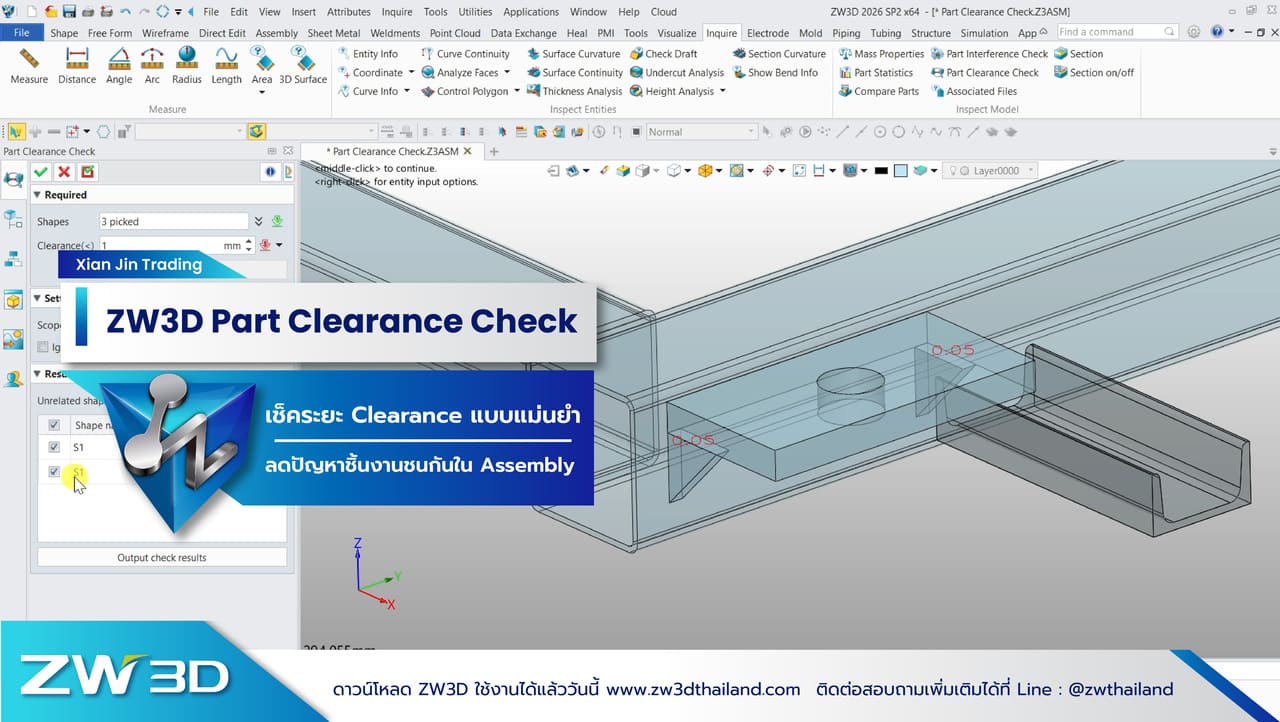Open Height Analysis dropdown
Viewport: 1280px width, 722px height.
[722, 91]
